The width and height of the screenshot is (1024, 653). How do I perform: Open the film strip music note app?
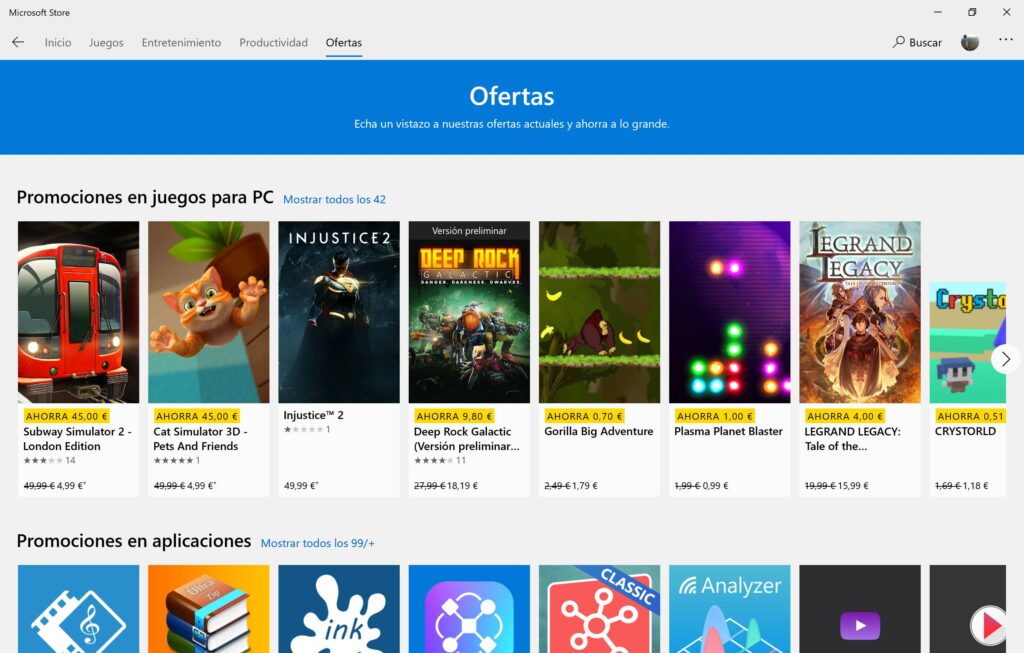79,610
